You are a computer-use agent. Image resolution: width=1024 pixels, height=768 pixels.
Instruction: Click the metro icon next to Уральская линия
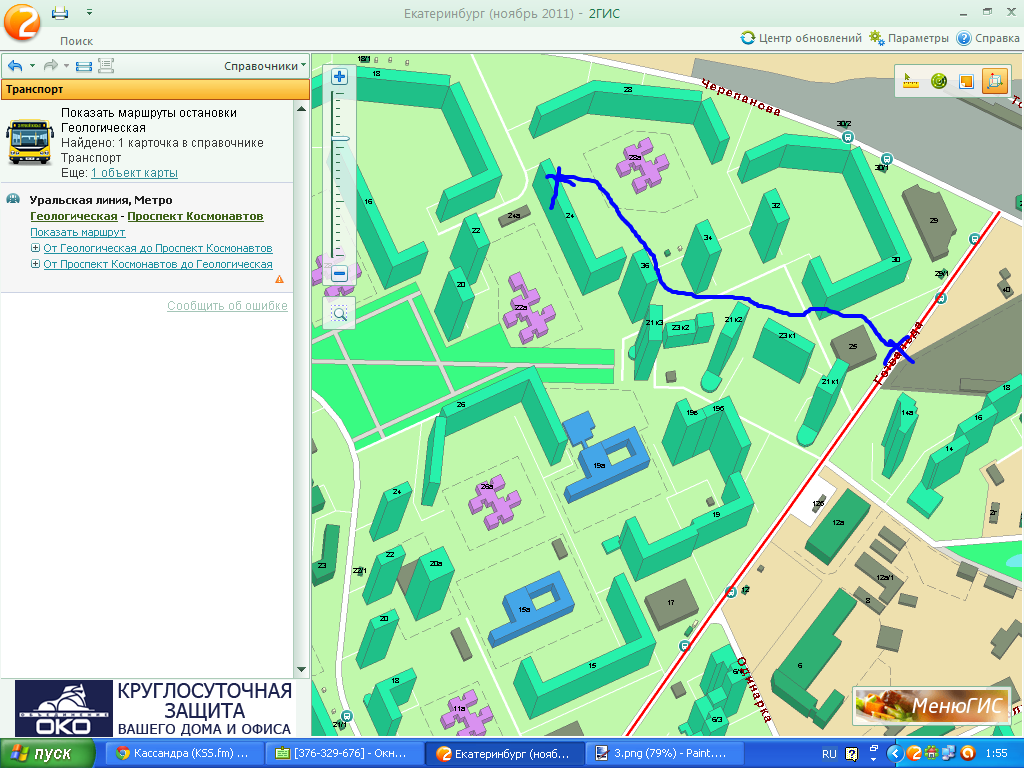click(x=13, y=199)
